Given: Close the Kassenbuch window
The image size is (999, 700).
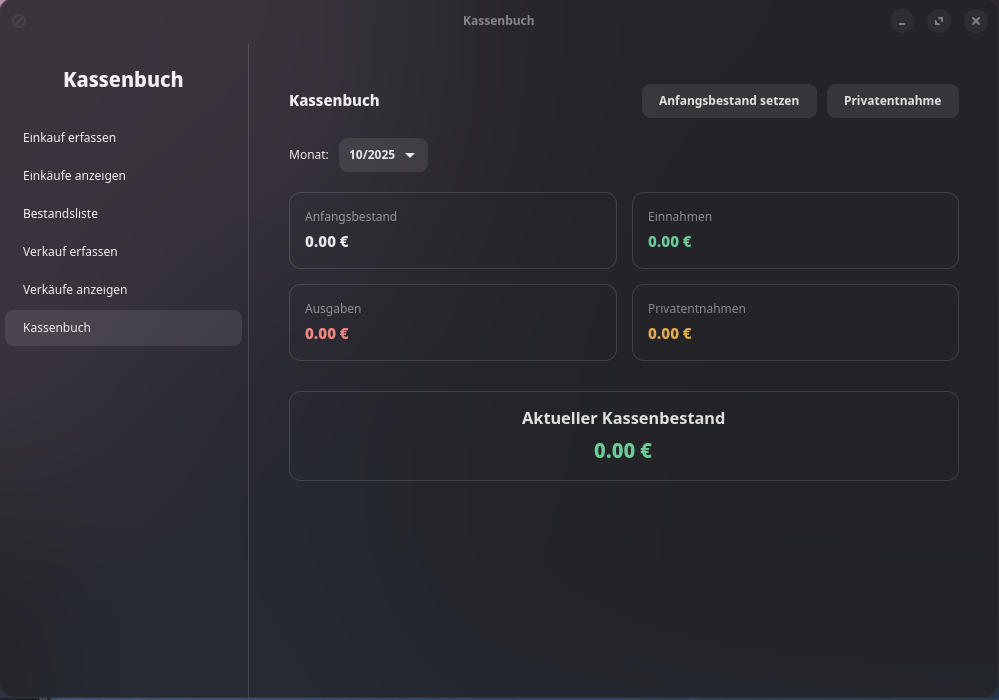Looking at the screenshot, I should point(975,21).
